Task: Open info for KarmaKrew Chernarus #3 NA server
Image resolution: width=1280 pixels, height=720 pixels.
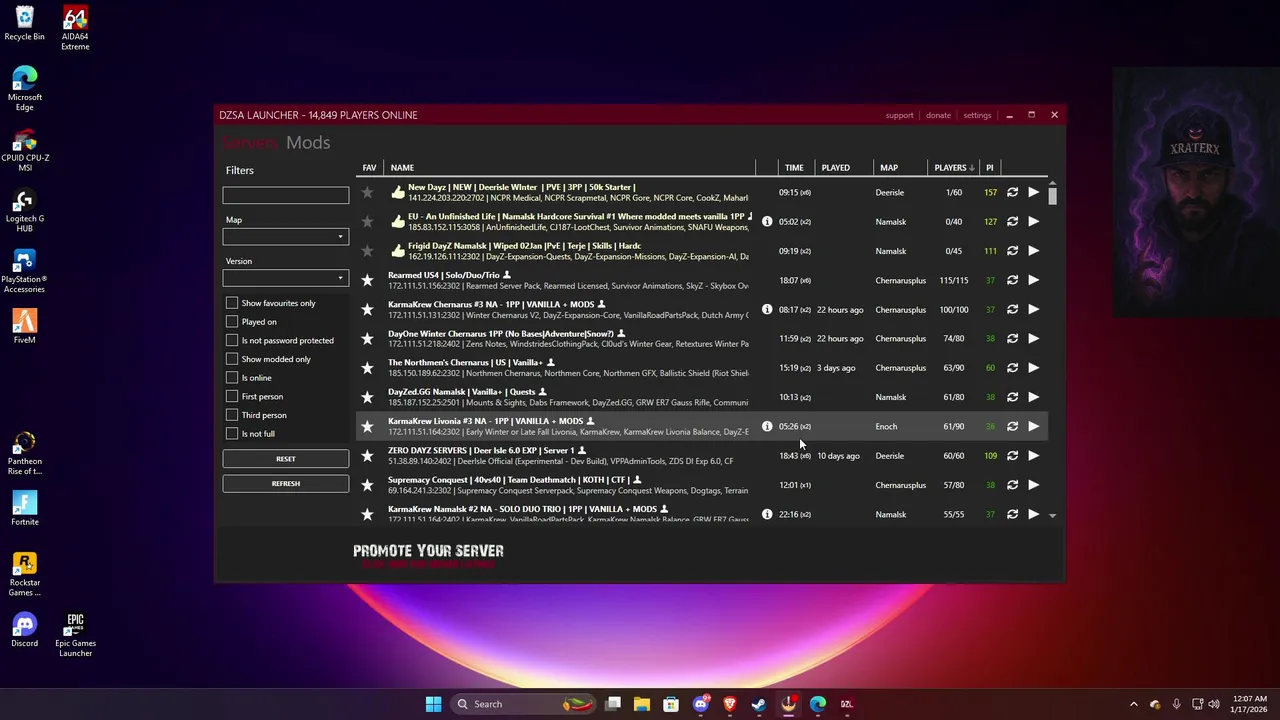Action: tap(767, 309)
